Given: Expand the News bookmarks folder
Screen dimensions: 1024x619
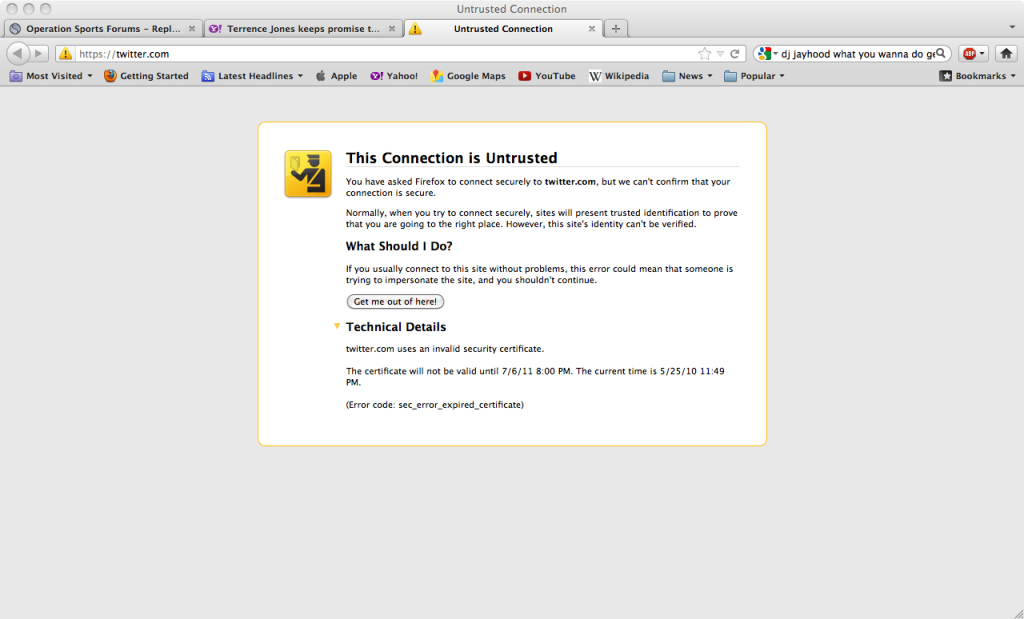Looking at the screenshot, I should 688,76.
